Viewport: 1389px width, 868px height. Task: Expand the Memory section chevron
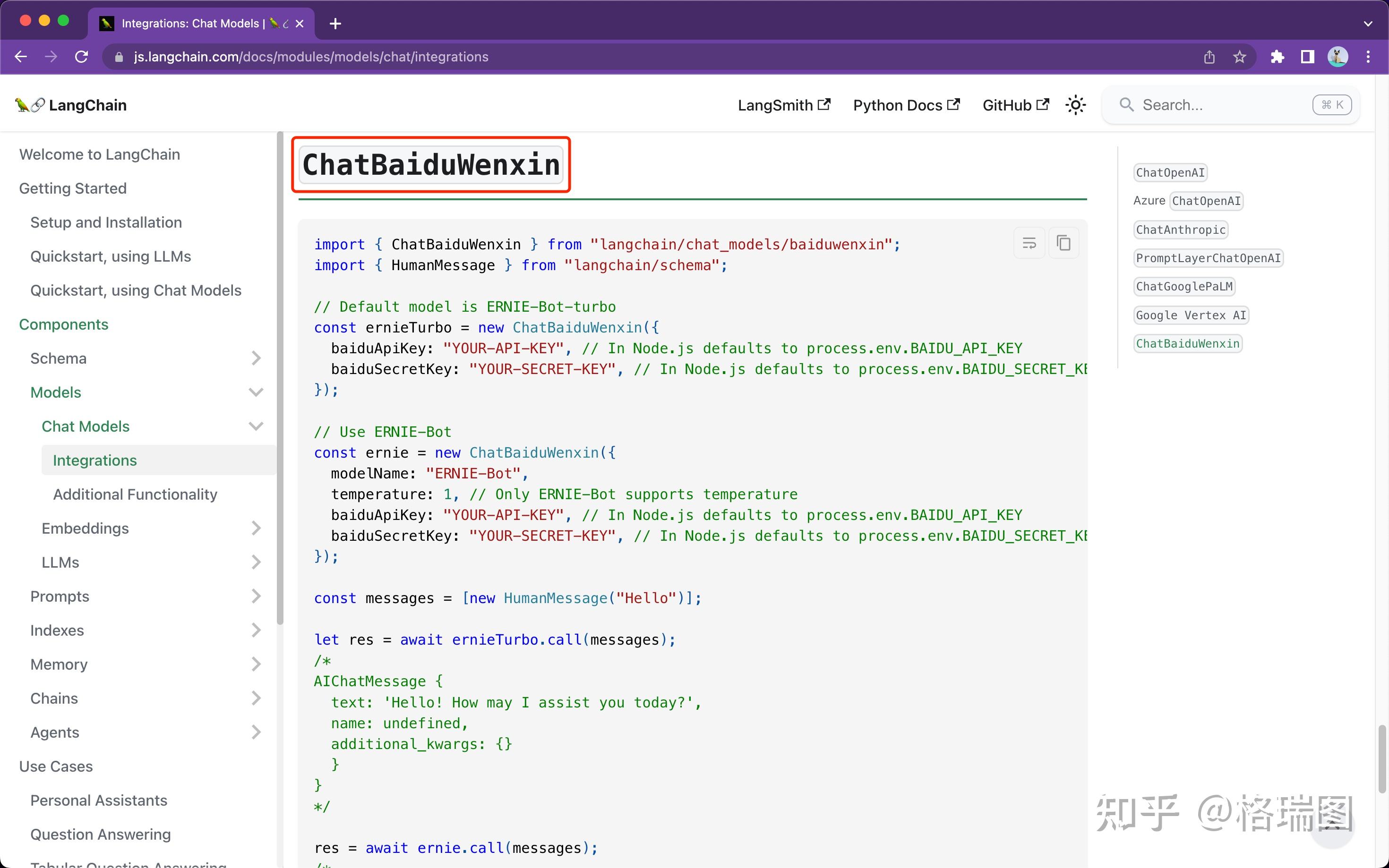(256, 664)
